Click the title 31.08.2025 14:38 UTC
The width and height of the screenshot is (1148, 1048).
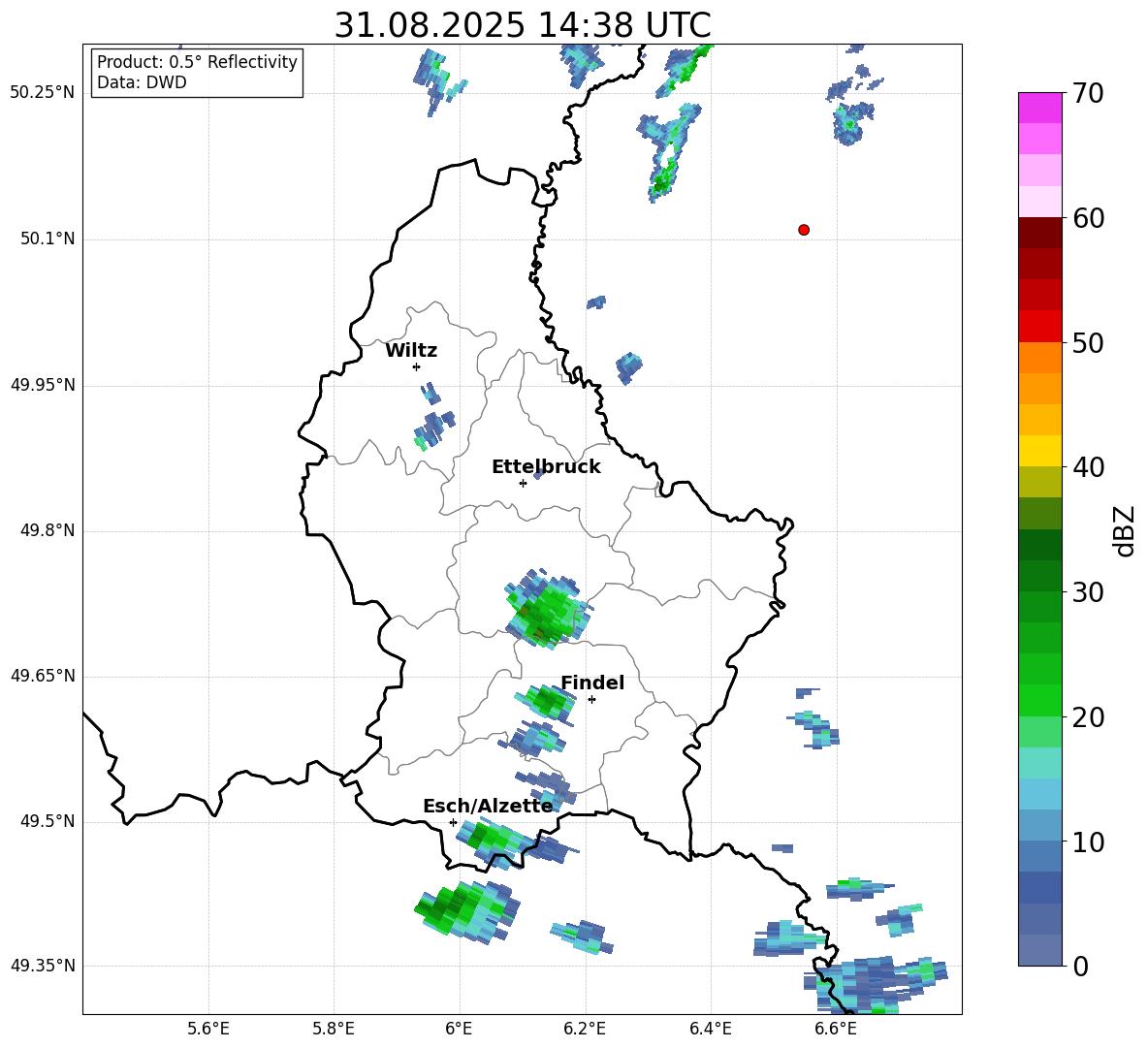[x=523, y=25]
